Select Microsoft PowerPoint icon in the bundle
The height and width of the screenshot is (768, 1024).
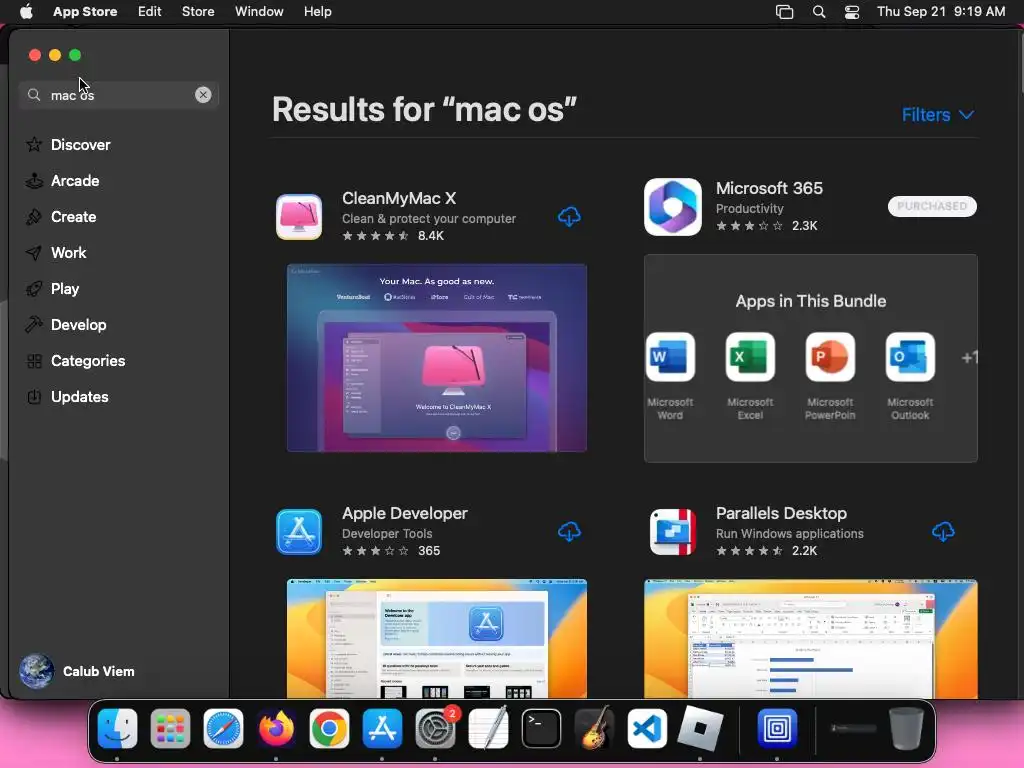[830, 357]
